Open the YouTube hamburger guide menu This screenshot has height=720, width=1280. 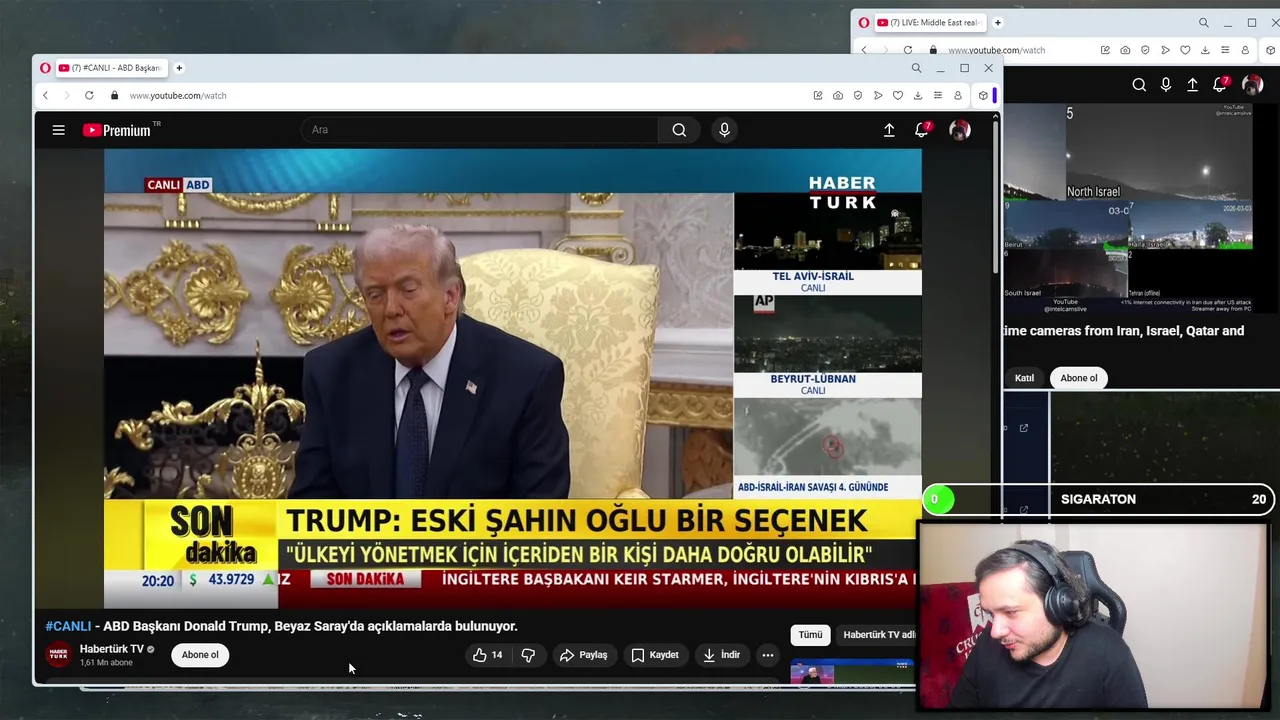[x=59, y=130]
